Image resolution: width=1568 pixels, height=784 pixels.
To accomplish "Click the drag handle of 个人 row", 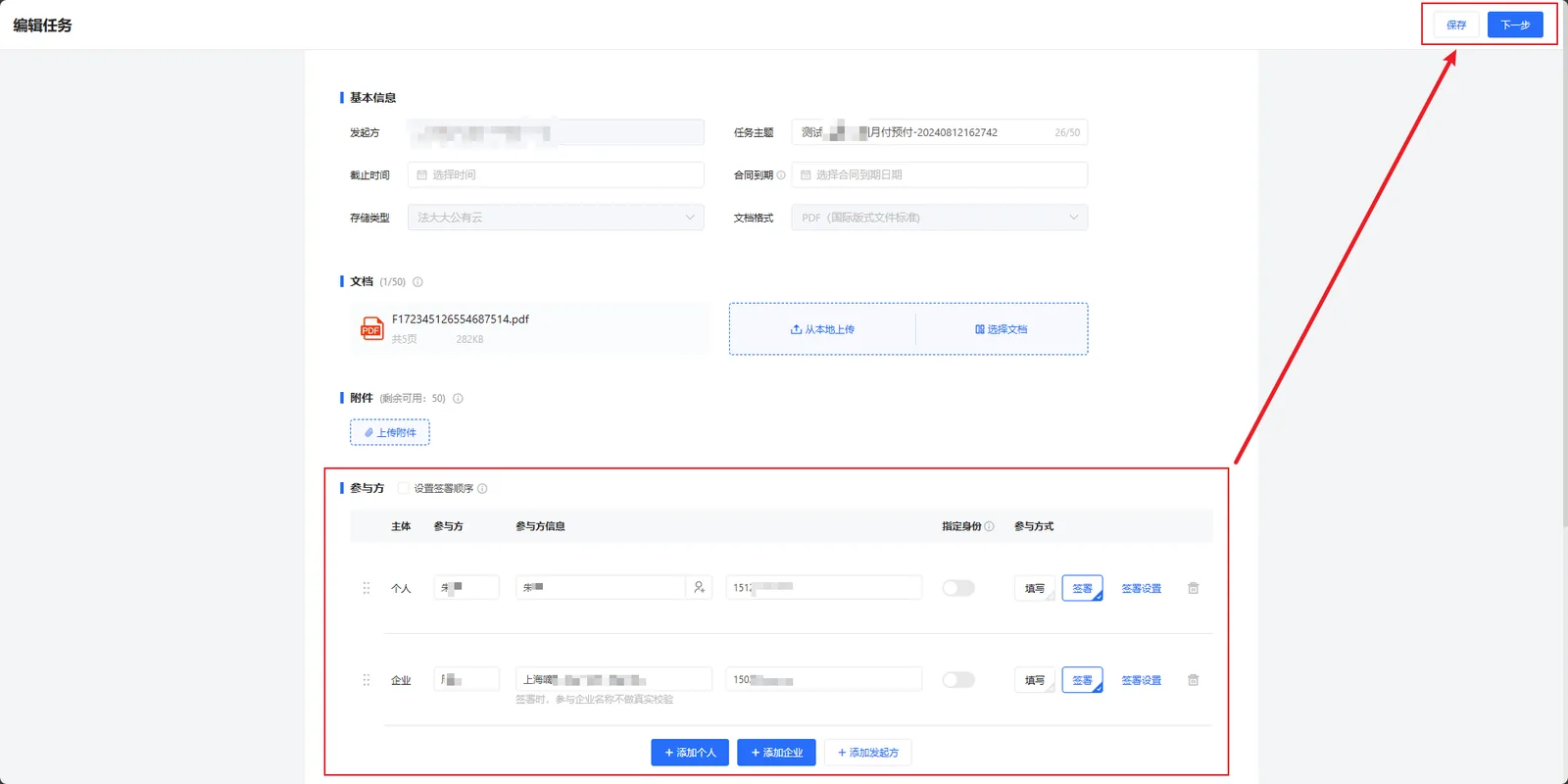I will [x=367, y=588].
